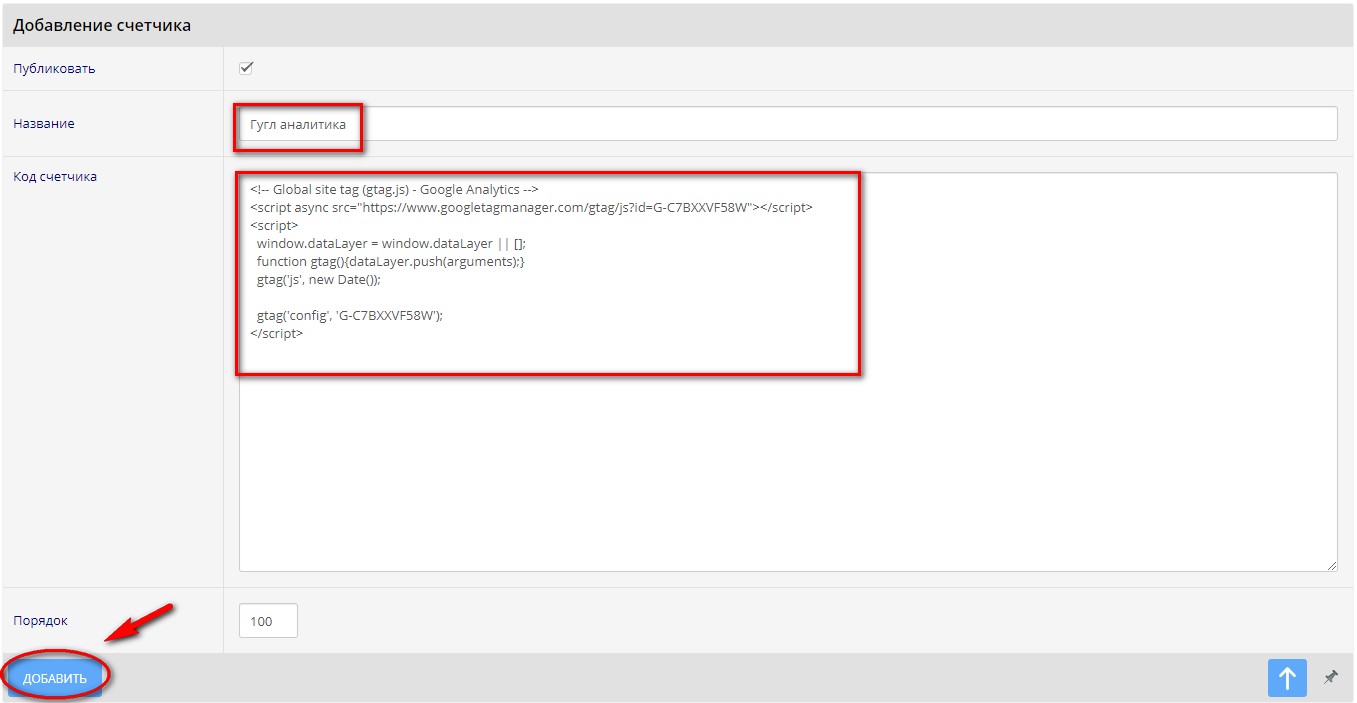Viewport: 1357px width, 703px height.
Task: Click the pin icon in the bottom bar
Action: tap(1331, 677)
